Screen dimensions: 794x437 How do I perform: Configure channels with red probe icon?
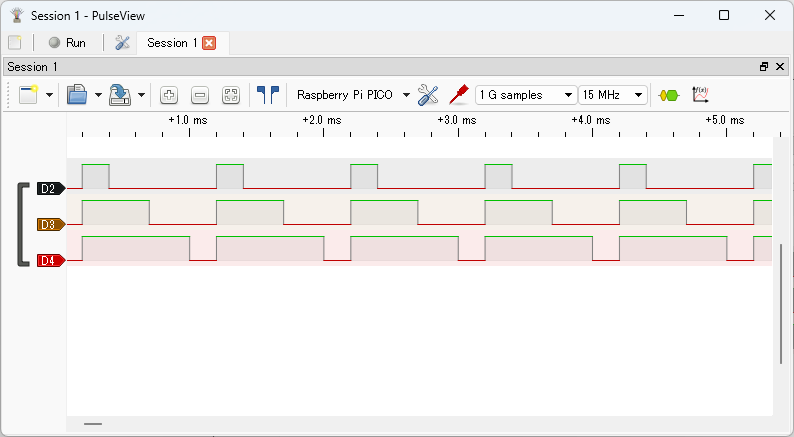(x=459, y=95)
